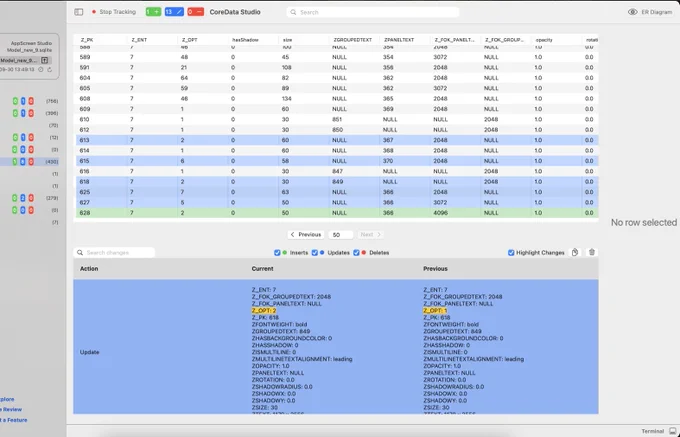Viewport: 680px width, 437px height.
Task: Click highlighted Z_OPT: 2 in Current
Action: coord(264,311)
